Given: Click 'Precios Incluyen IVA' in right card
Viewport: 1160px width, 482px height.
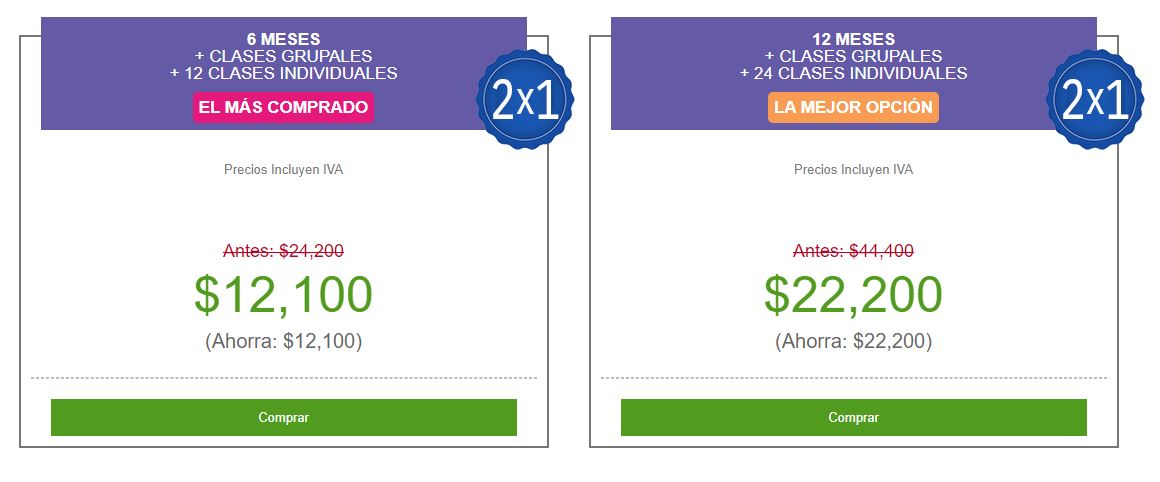Looking at the screenshot, I should (x=853, y=169).
